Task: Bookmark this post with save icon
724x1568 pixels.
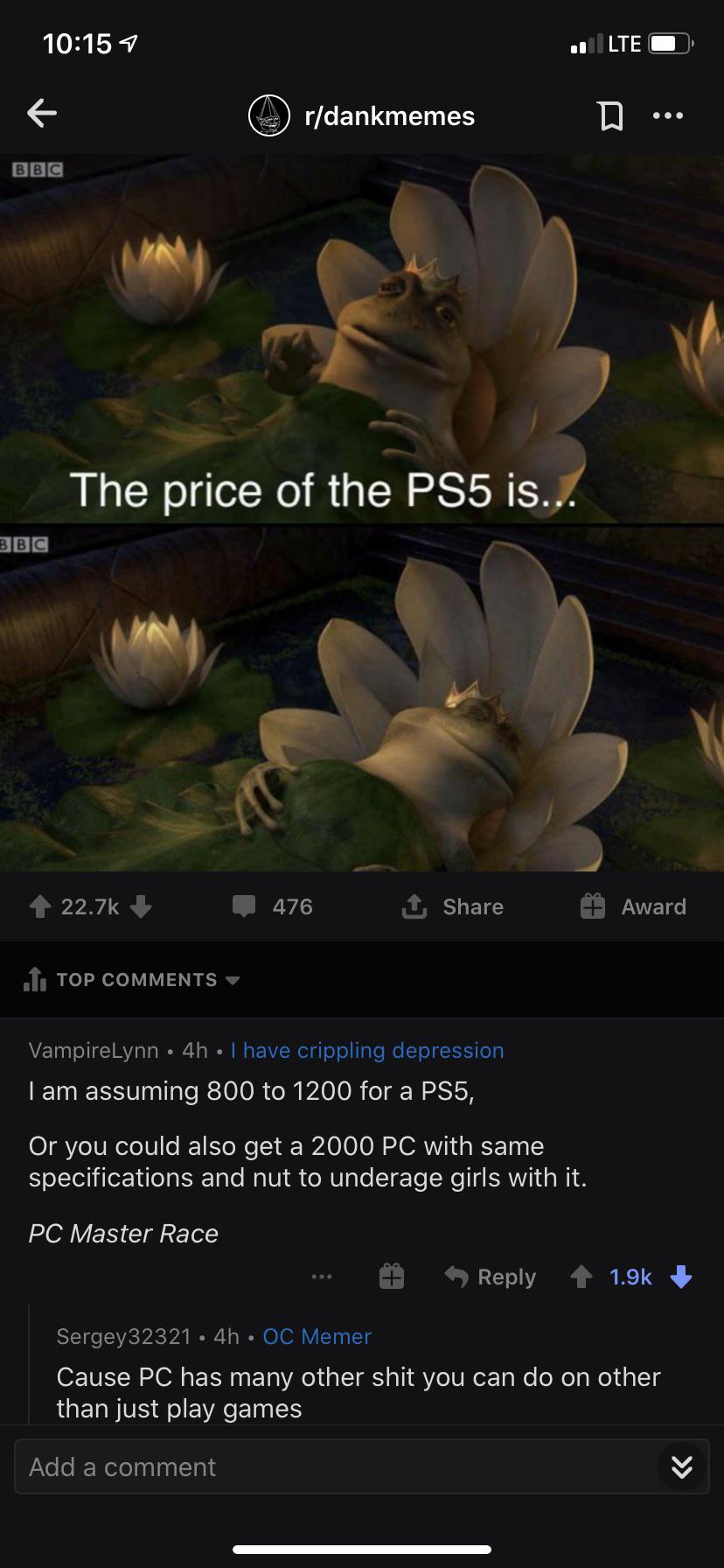Action: [x=610, y=115]
